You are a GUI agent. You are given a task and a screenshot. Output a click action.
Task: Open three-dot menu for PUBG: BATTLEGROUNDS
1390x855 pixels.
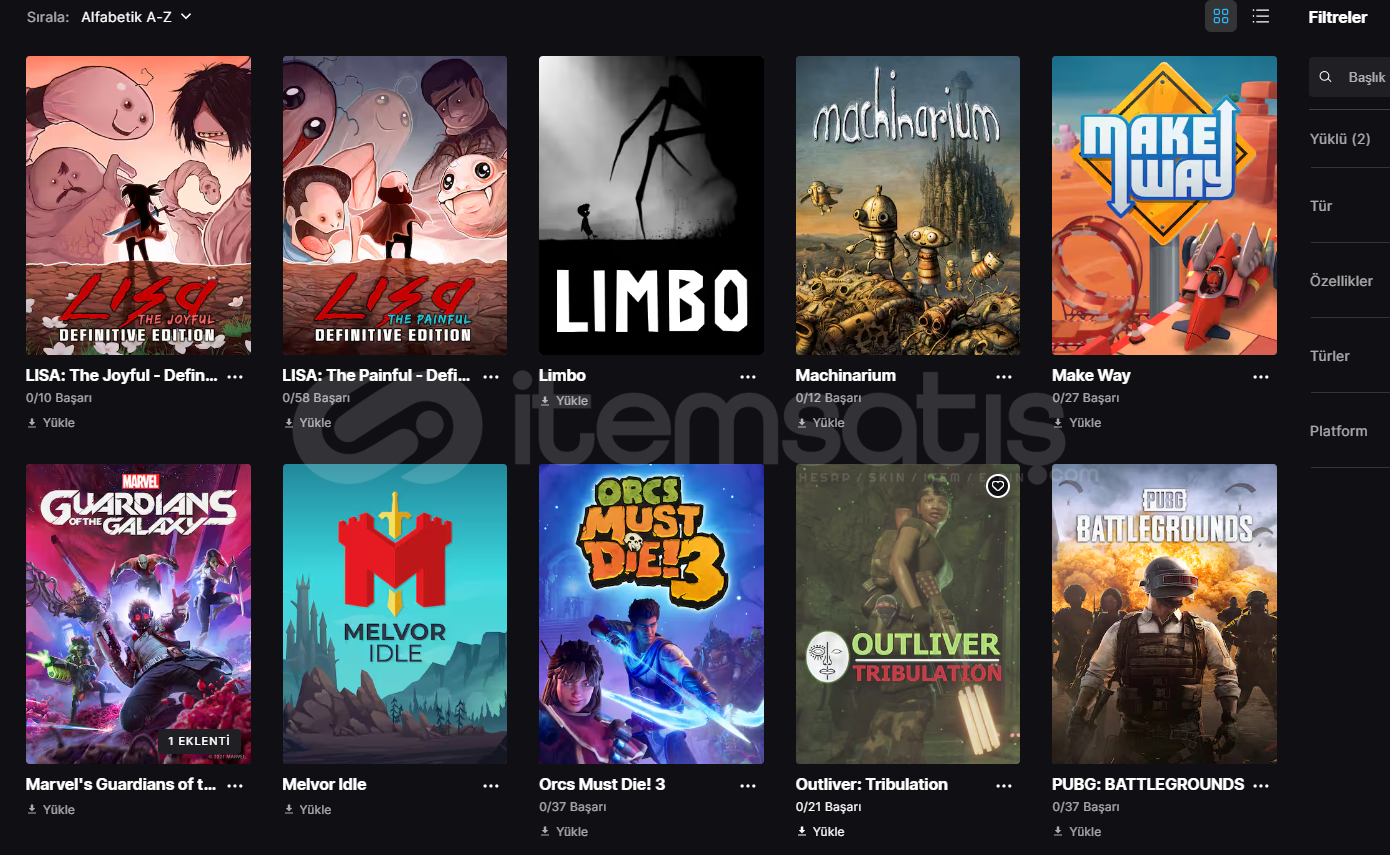coord(1261,786)
